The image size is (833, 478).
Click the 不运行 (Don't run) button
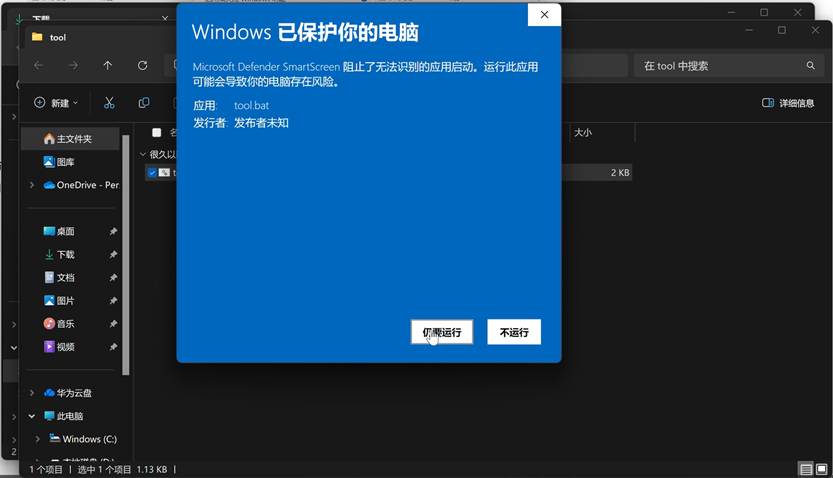514,332
